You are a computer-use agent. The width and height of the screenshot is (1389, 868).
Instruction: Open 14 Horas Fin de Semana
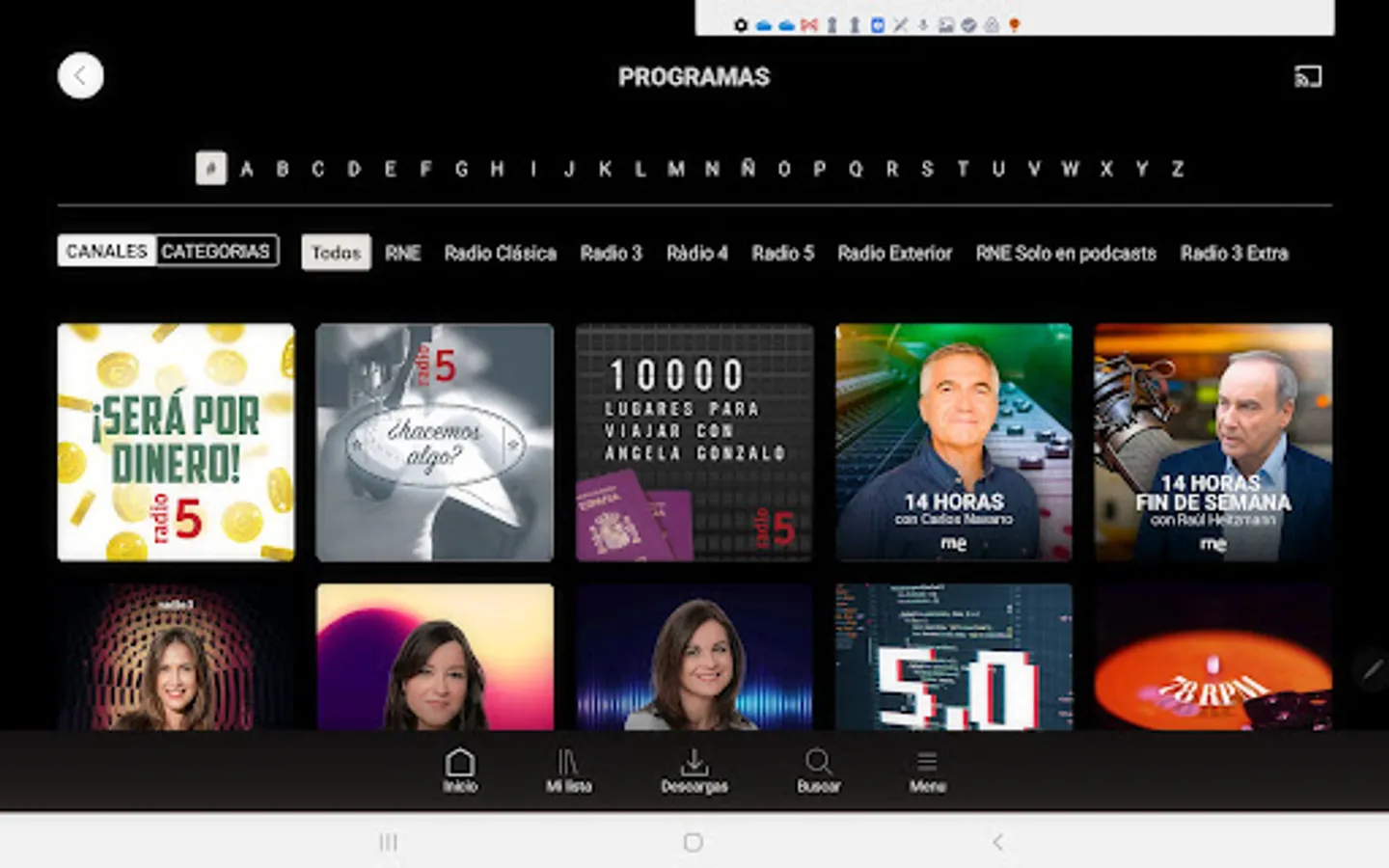click(1213, 442)
